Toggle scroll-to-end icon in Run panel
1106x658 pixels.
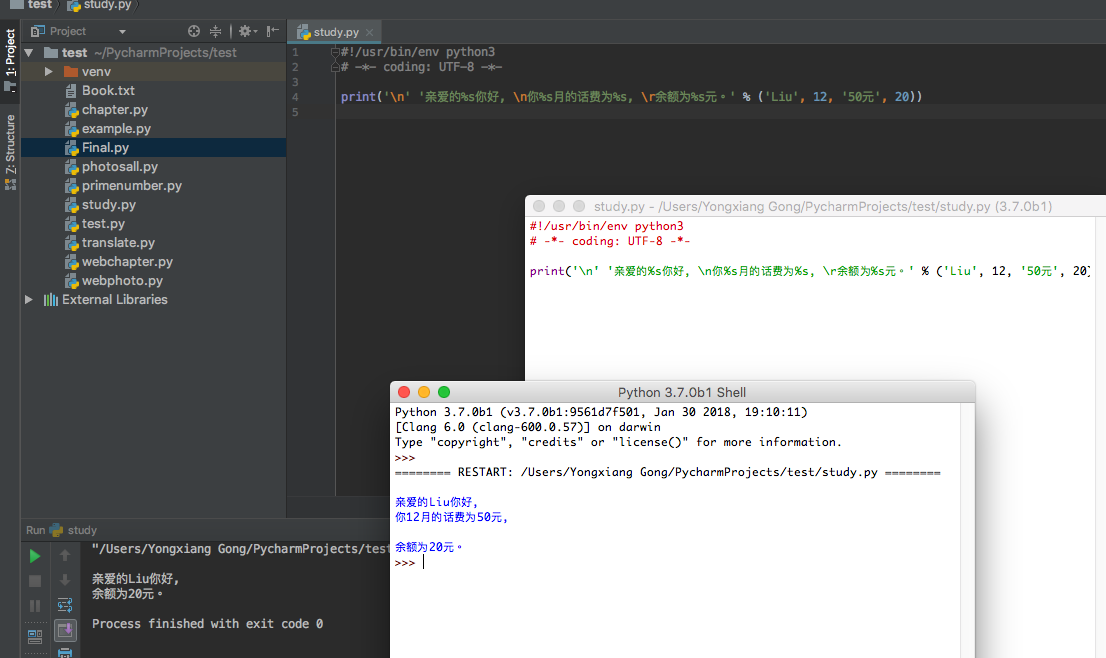pos(65,630)
